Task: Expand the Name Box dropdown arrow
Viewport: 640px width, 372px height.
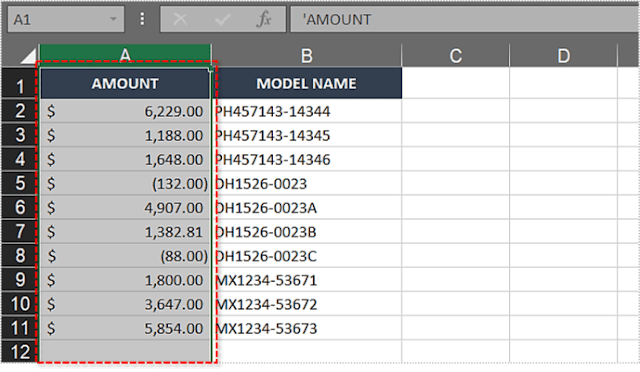Action: click(113, 19)
